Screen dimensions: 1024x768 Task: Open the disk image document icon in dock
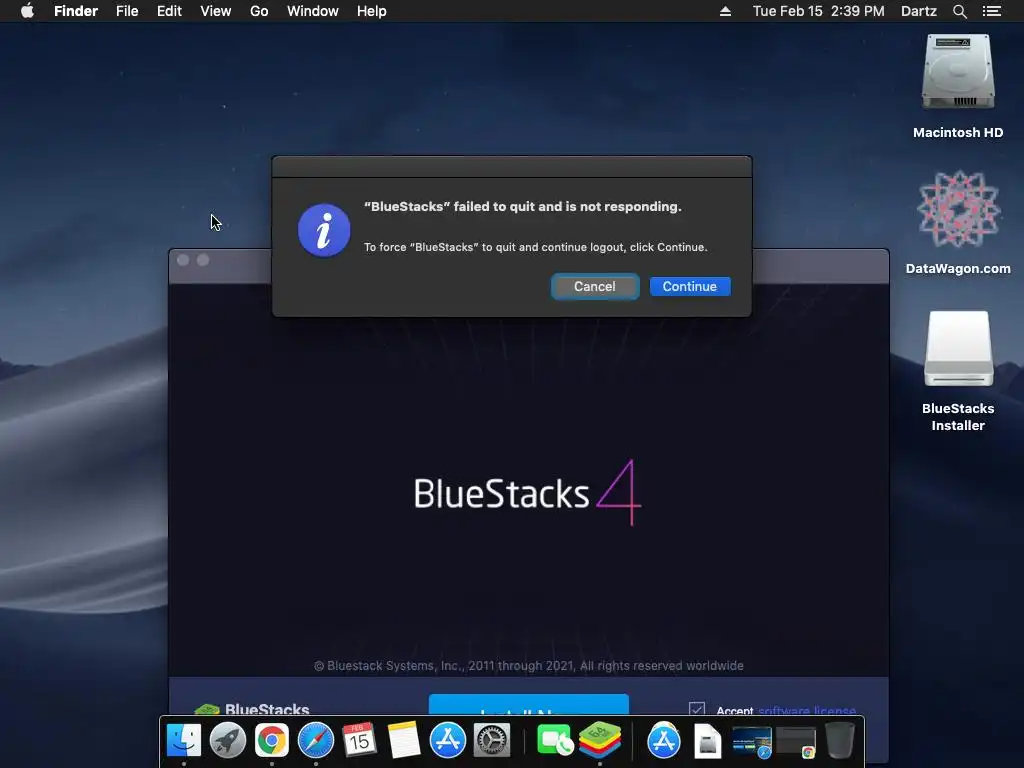pos(707,741)
